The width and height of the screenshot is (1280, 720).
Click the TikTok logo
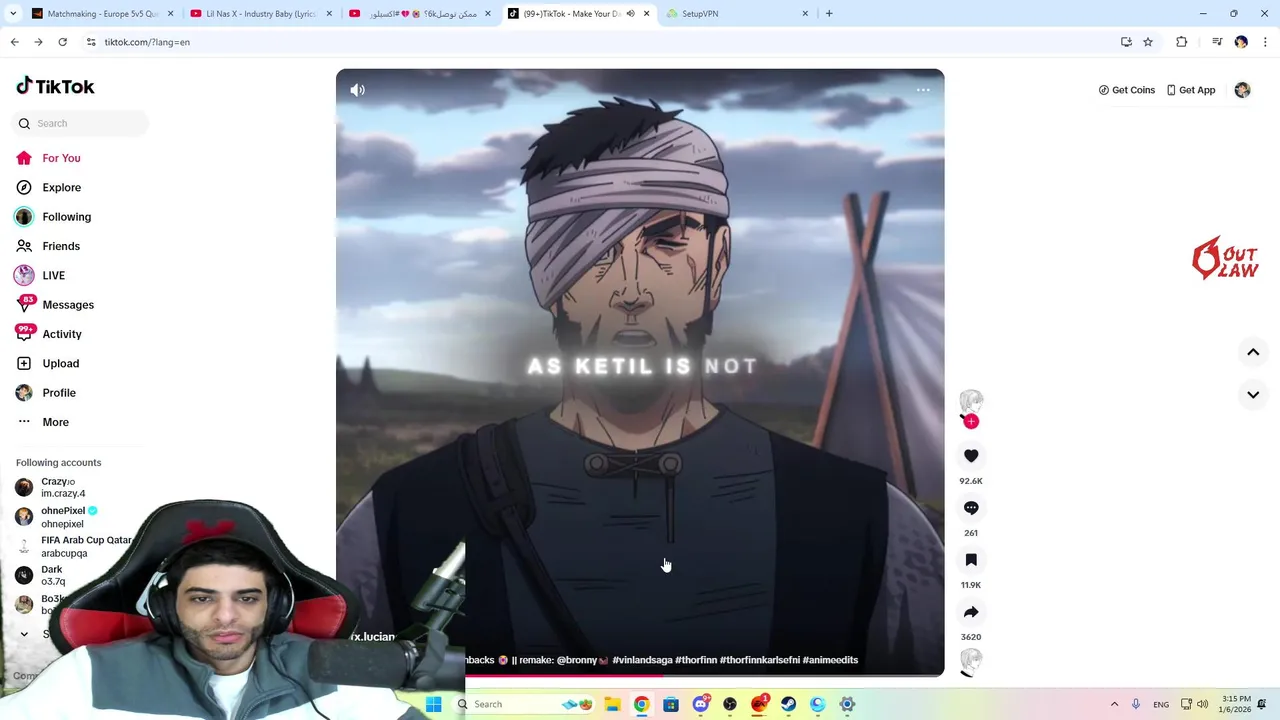point(55,86)
